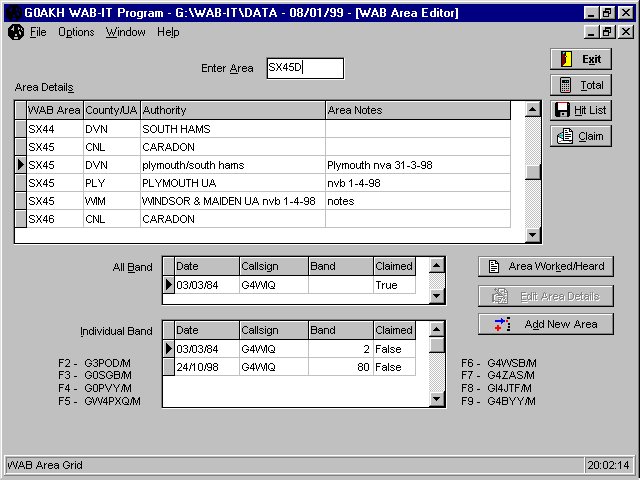The height and width of the screenshot is (480, 640).
Task: Click the County/UA column header
Action: (x=112, y=110)
